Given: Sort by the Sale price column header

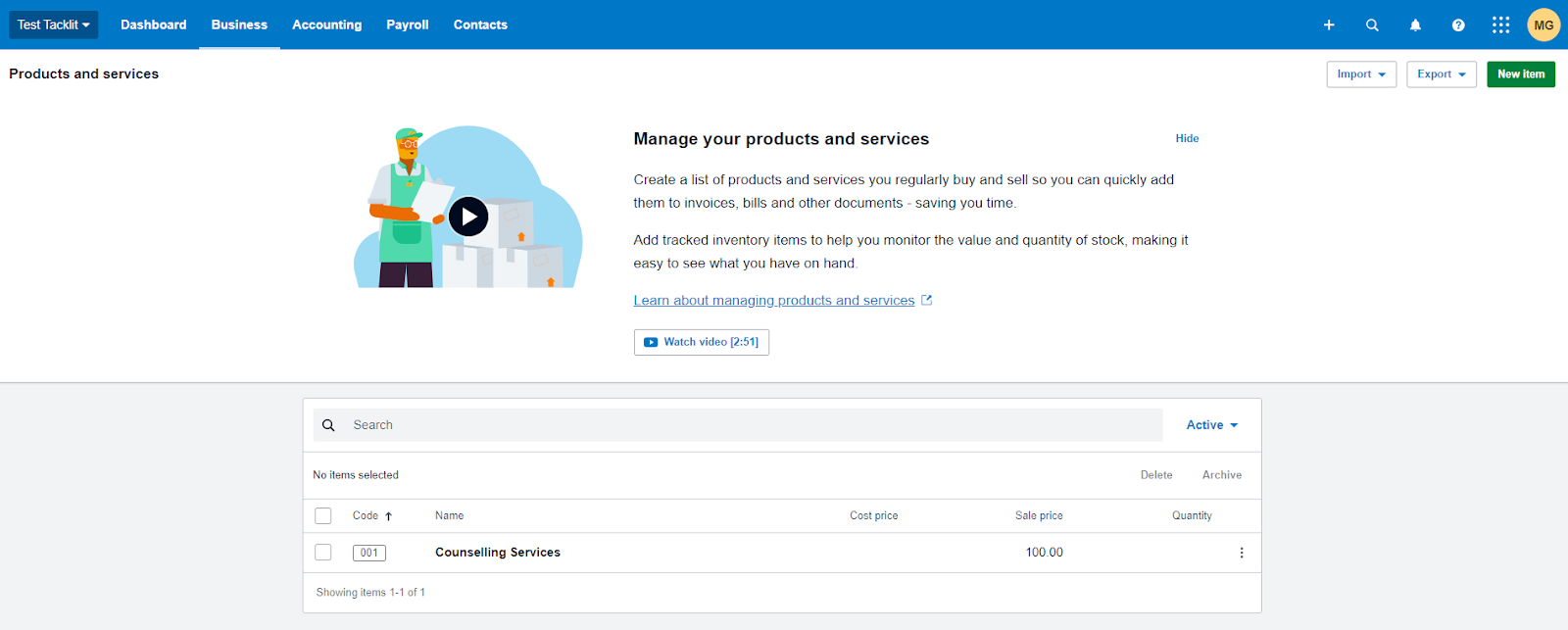Looking at the screenshot, I should [1039, 515].
